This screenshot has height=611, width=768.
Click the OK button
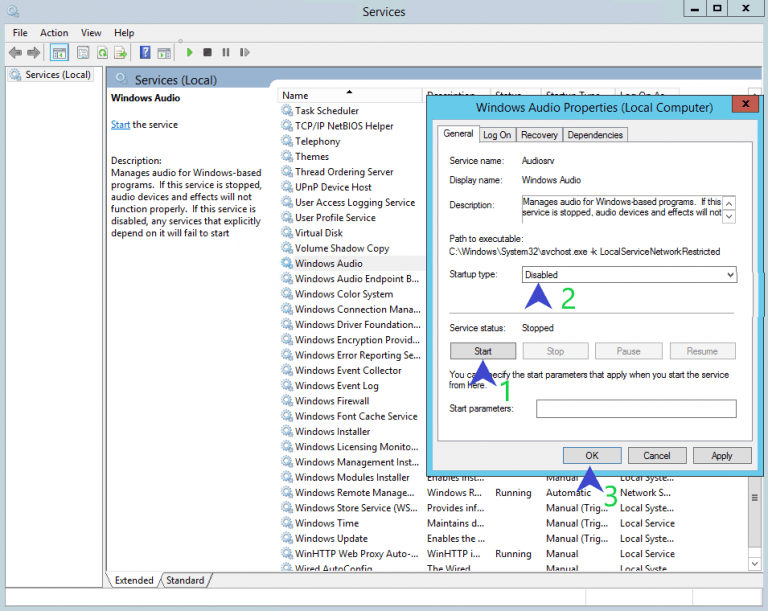(592, 455)
